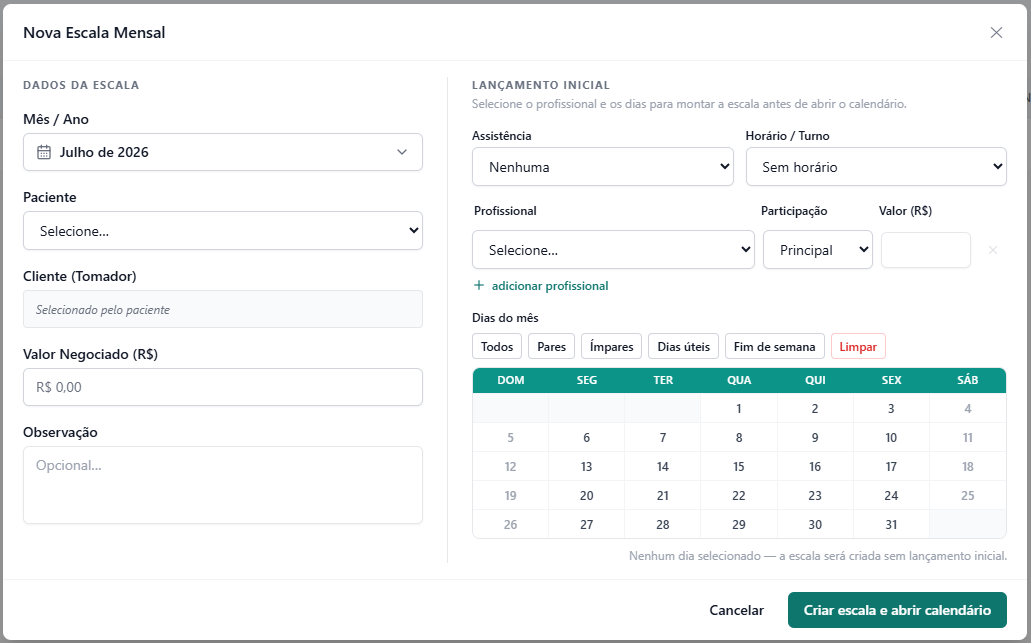The width and height of the screenshot is (1031, 643).
Task: Expand the Profissional Selecione dropdown
Action: tap(613, 250)
